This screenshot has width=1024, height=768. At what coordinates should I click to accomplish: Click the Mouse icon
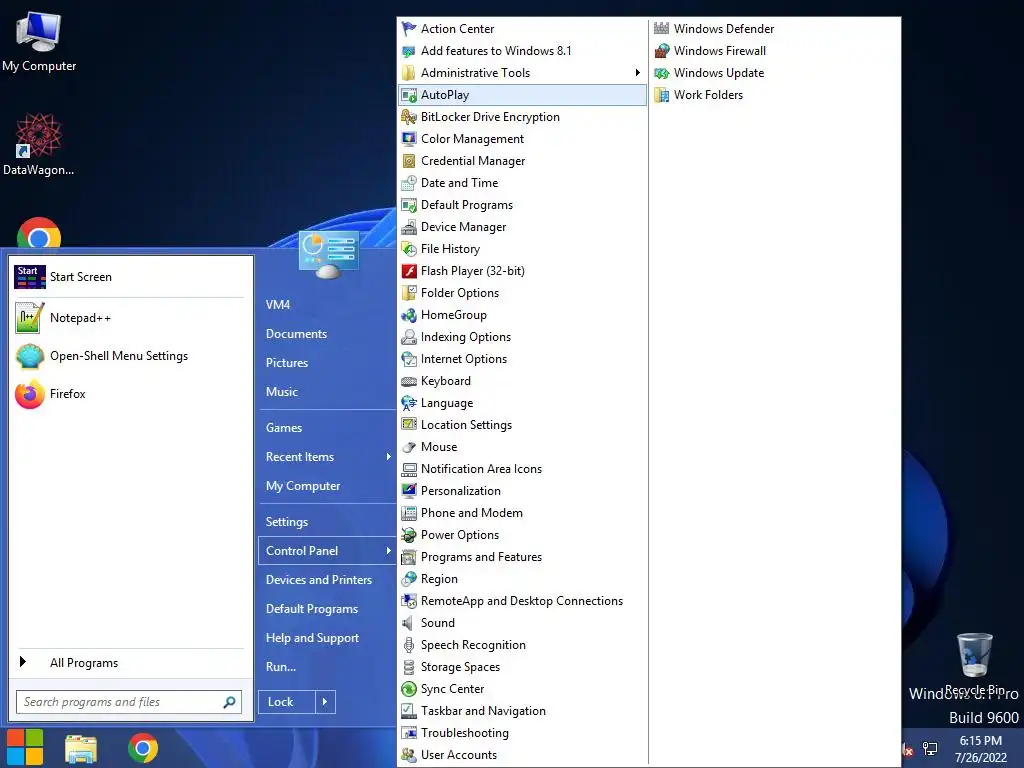coord(409,447)
